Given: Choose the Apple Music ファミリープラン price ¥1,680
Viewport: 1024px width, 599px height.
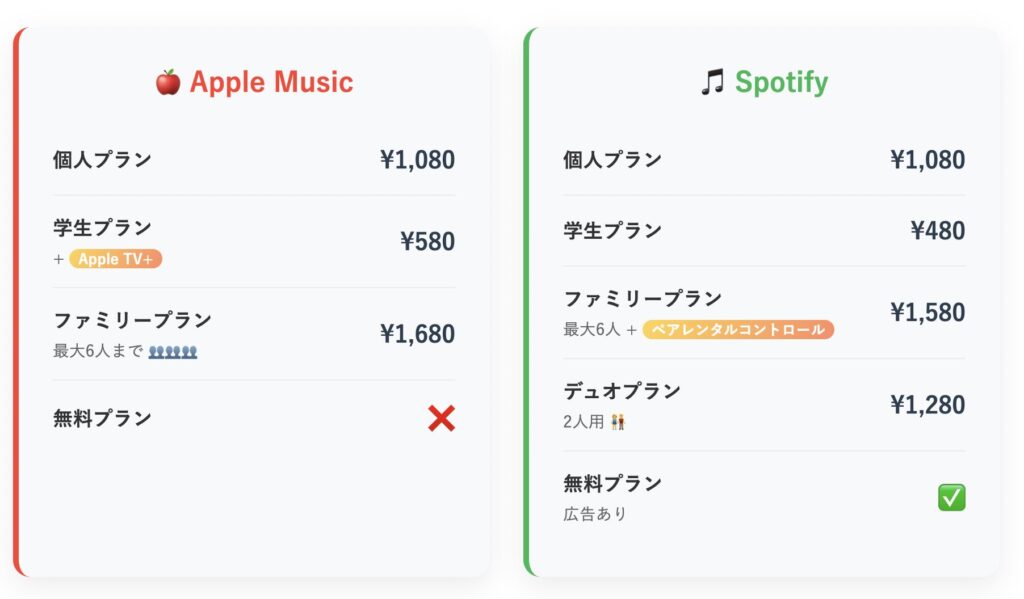Looking at the screenshot, I should [417, 334].
